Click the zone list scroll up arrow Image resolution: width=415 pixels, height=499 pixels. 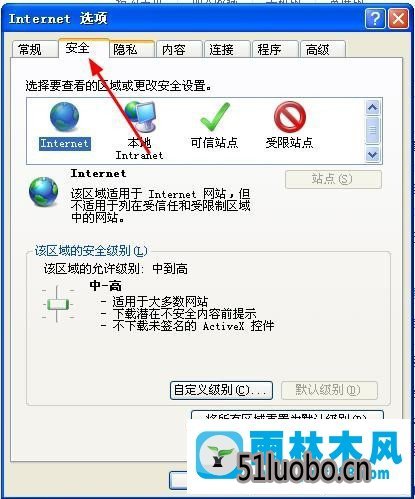pos(372,108)
